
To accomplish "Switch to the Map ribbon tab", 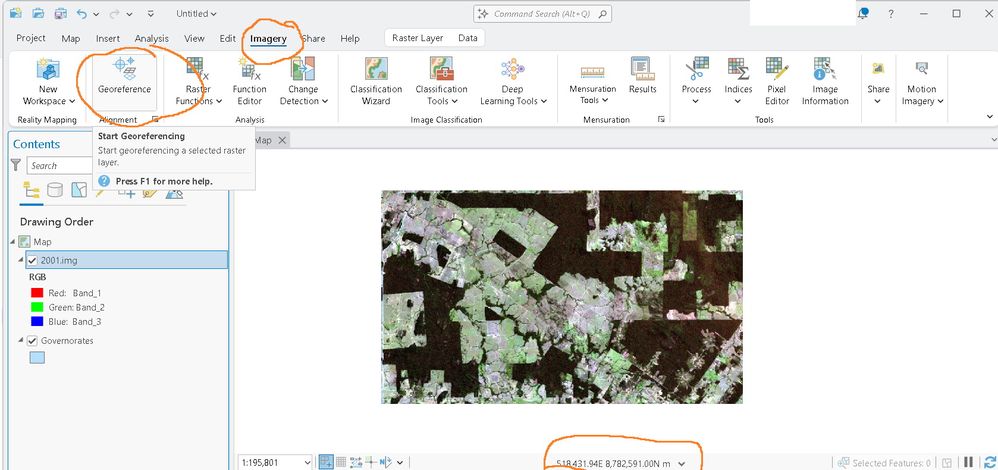I will click(71, 38).
